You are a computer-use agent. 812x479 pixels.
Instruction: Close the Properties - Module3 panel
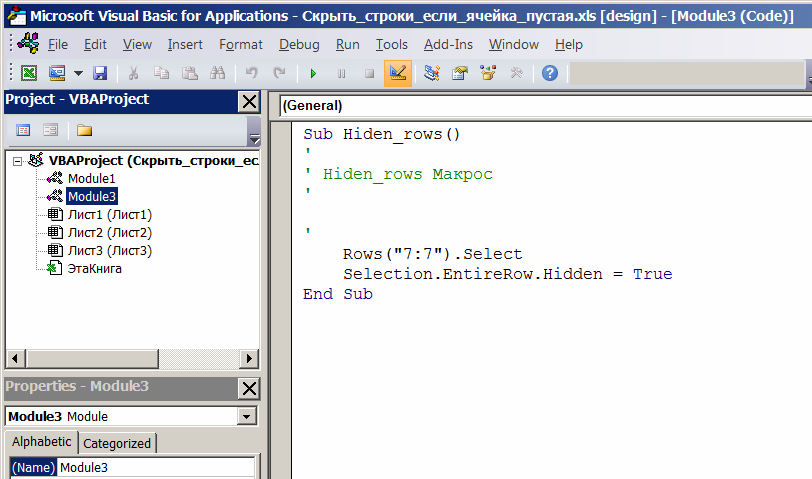pos(249,388)
